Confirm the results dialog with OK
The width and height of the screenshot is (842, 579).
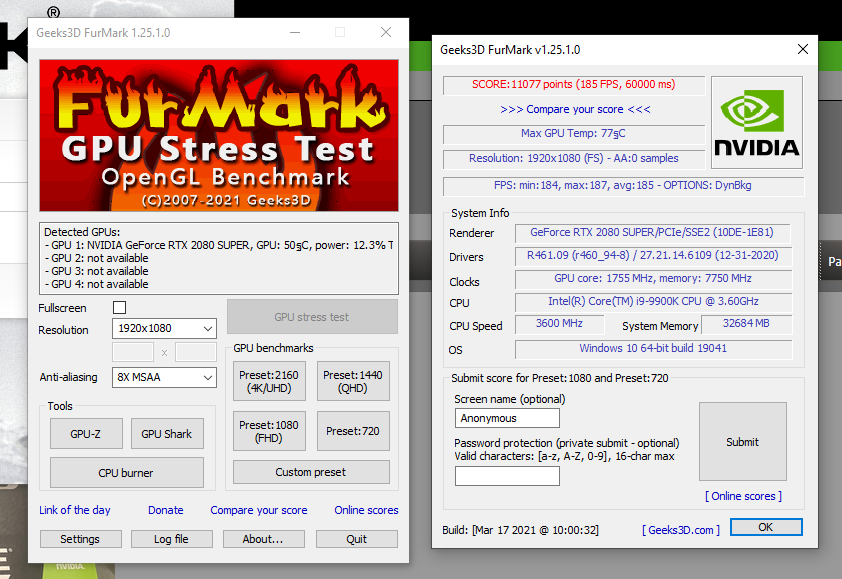(766, 527)
